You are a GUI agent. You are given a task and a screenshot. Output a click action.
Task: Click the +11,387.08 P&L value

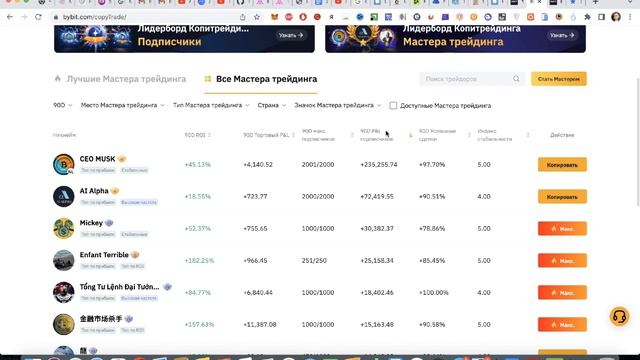(x=260, y=324)
